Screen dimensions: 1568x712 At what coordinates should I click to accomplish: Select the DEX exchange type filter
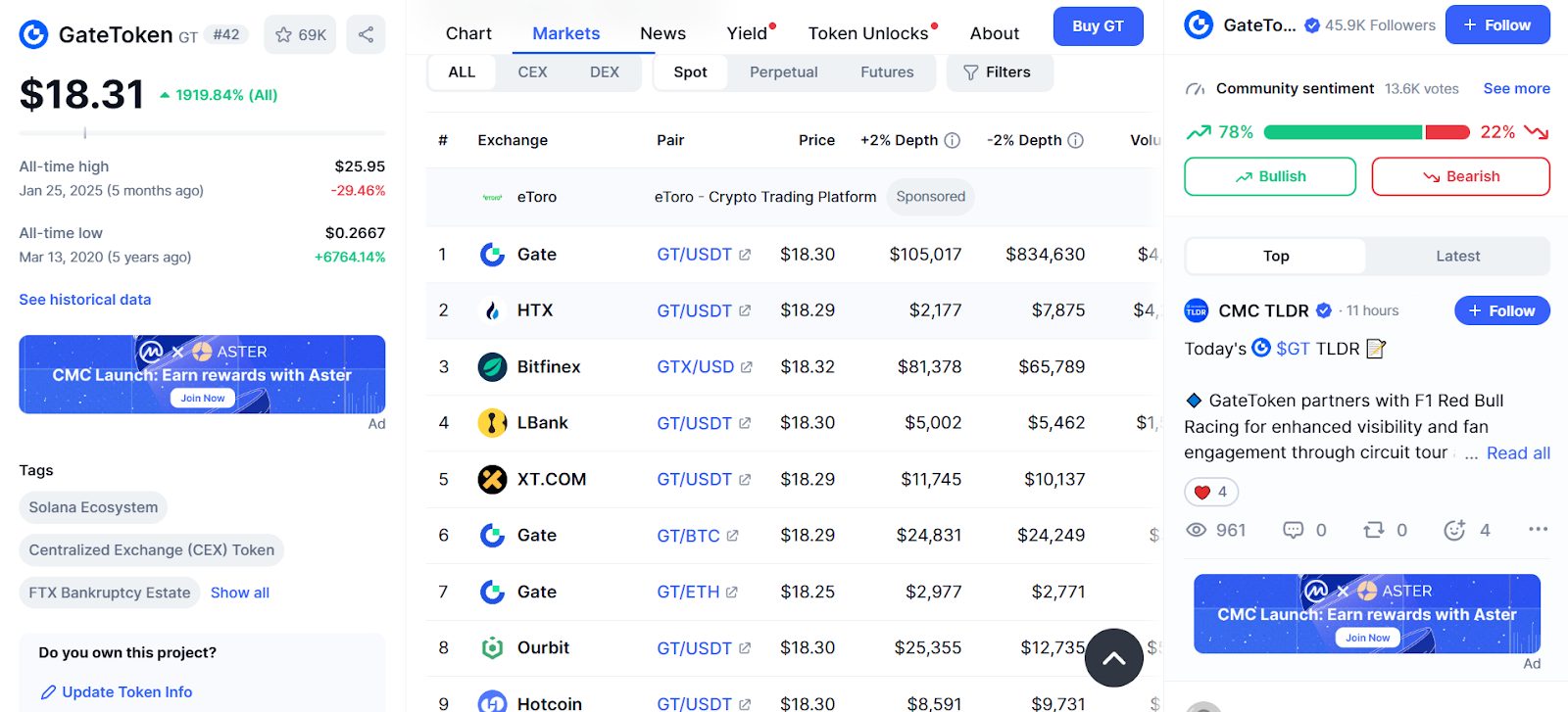pyautogui.click(x=605, y=72)
